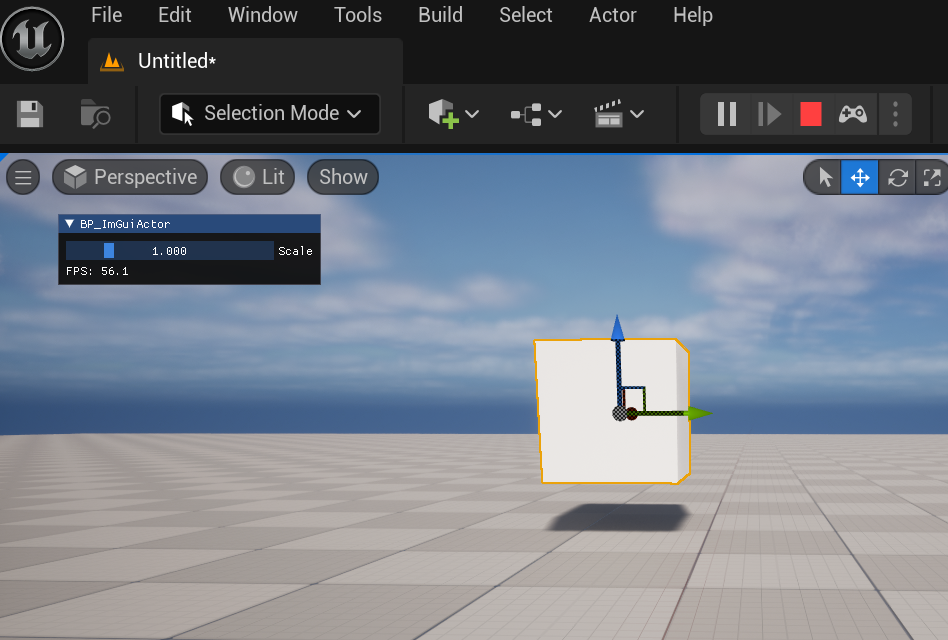Click the Show flags button
948x640 pixels.
[343, 177]
